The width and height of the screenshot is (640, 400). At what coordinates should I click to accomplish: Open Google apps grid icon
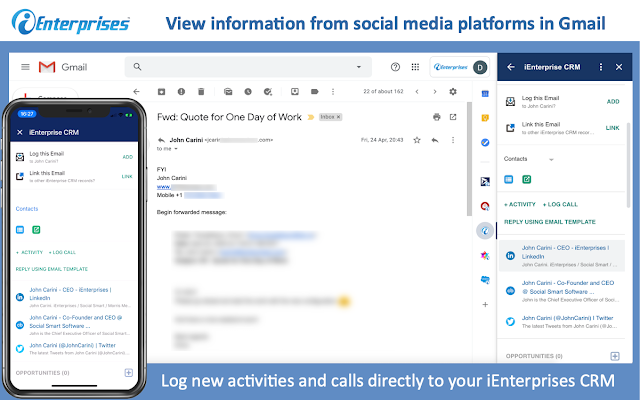(x=415, y=67)
